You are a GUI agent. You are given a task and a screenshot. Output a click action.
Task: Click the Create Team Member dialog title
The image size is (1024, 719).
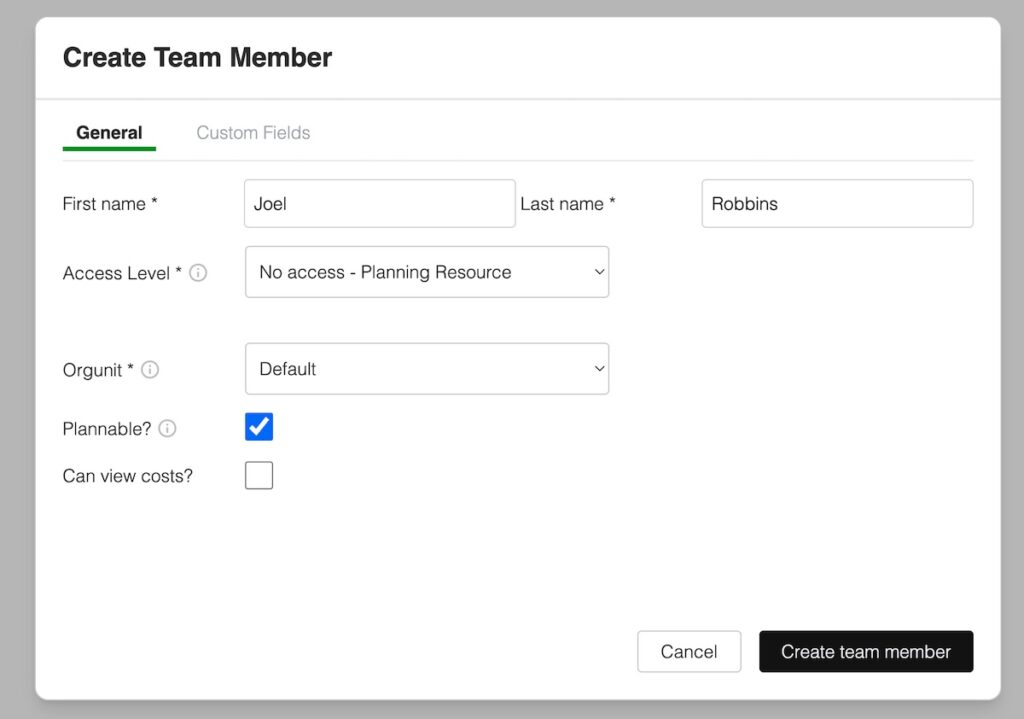[197, 57]
